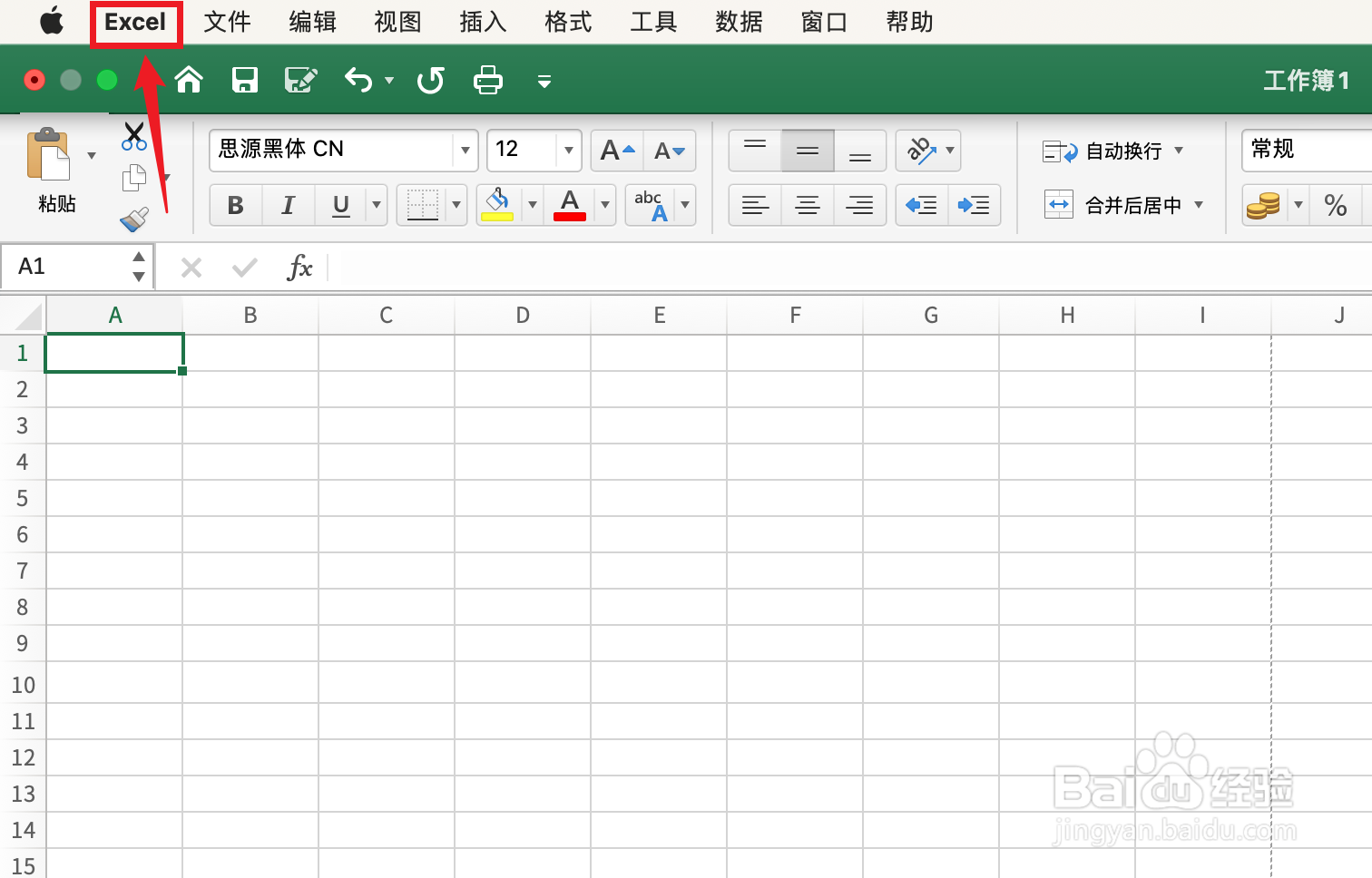Customize the quick access toolbar

tap(544, 82)
